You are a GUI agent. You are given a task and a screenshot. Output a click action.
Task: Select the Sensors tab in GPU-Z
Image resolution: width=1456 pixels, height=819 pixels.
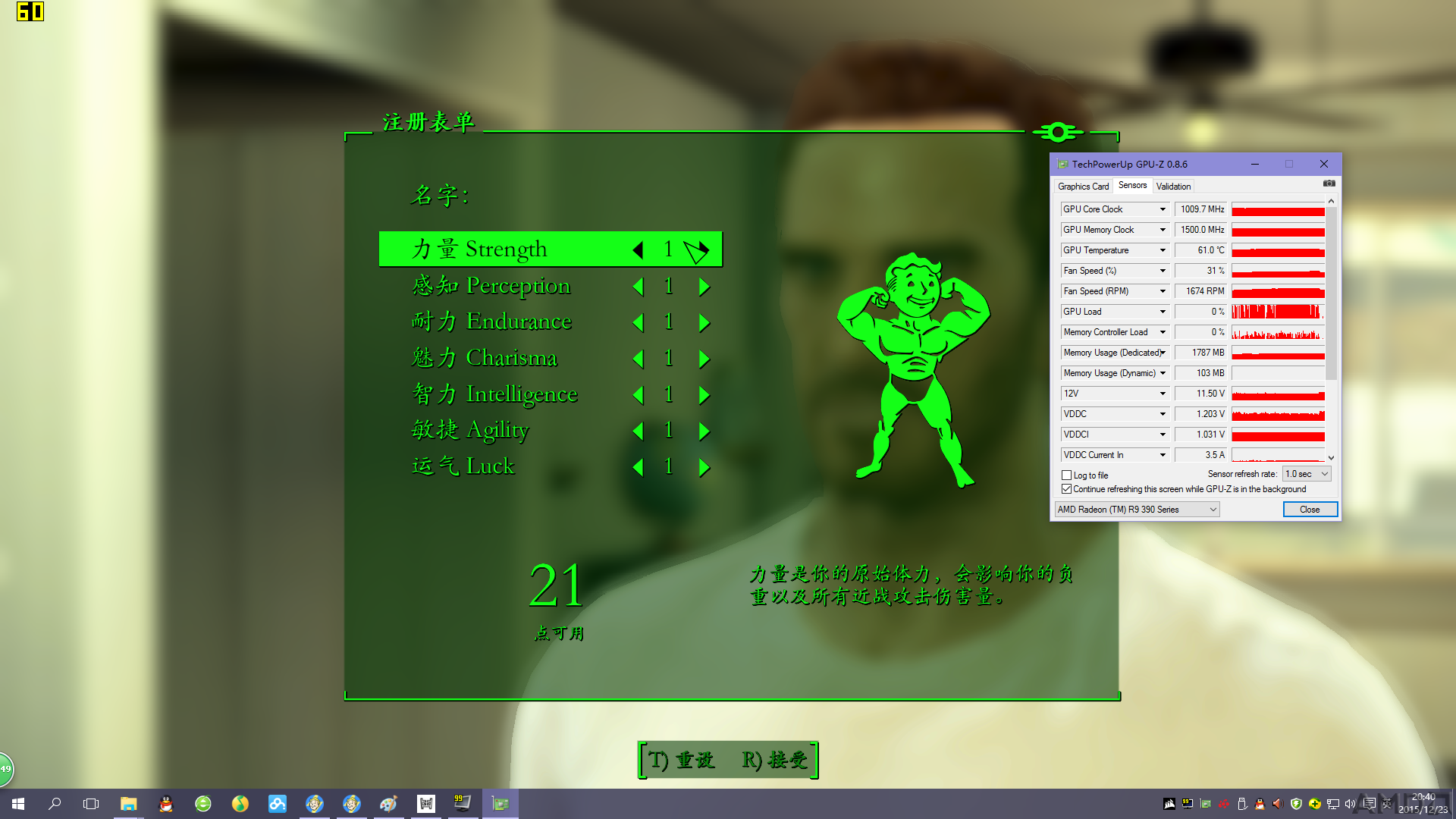pos(1132,186)
